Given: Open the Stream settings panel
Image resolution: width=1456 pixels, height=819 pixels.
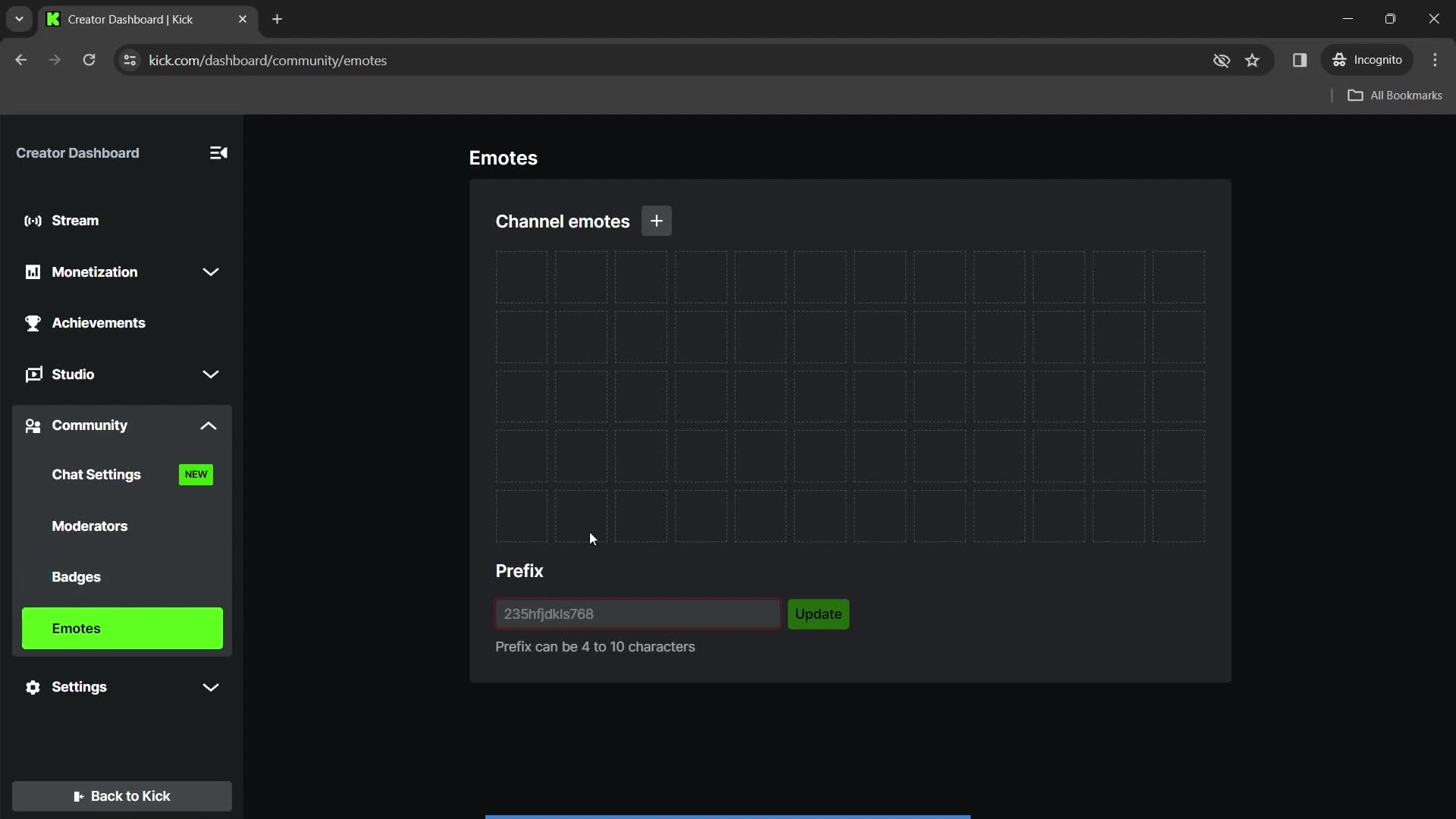Looking at the screenshot, I should 75,220.
